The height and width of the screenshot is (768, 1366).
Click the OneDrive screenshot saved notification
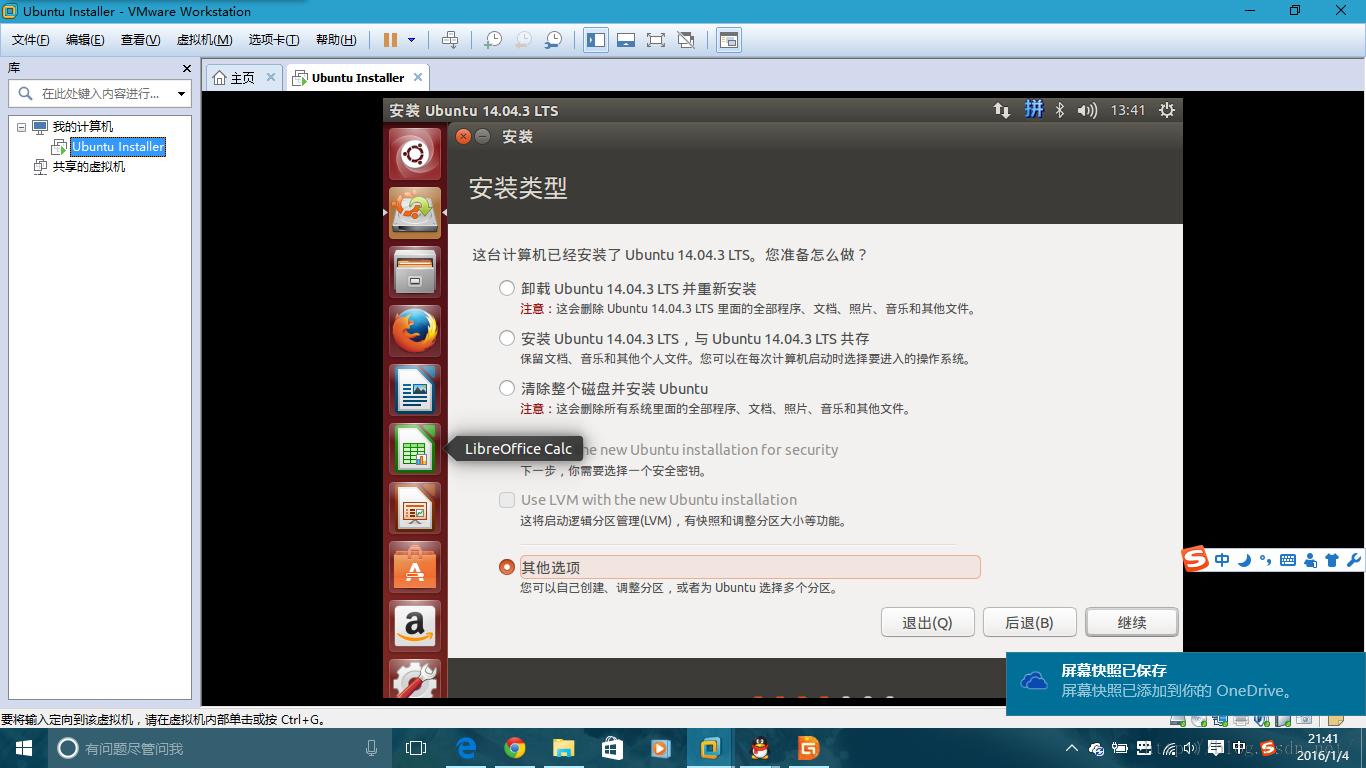click(x=1186, y=684)
